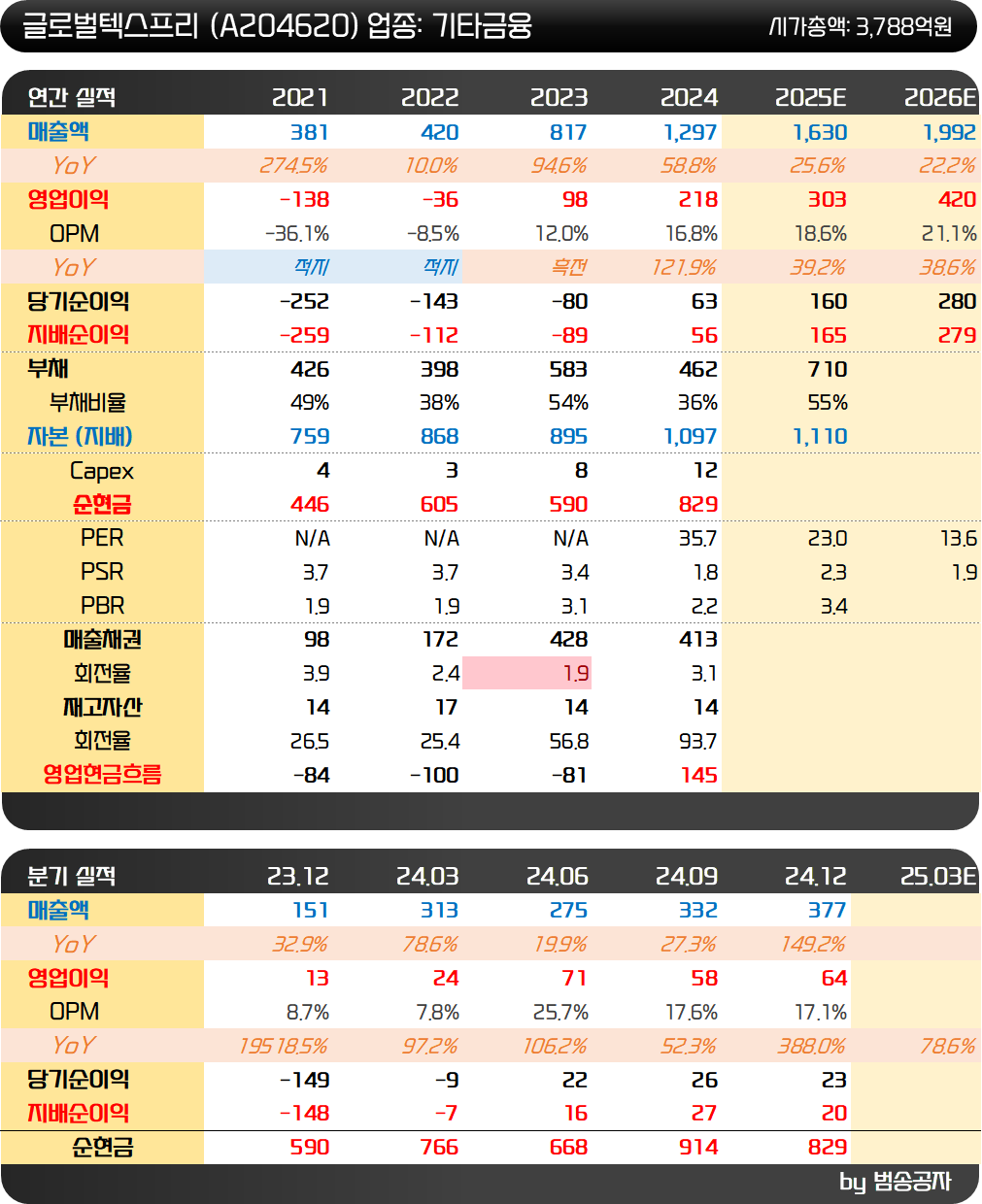Viewport: 982px width, 1204px height.
Task: Select the 당기순이익 value -252
Action: pos(304,301)
